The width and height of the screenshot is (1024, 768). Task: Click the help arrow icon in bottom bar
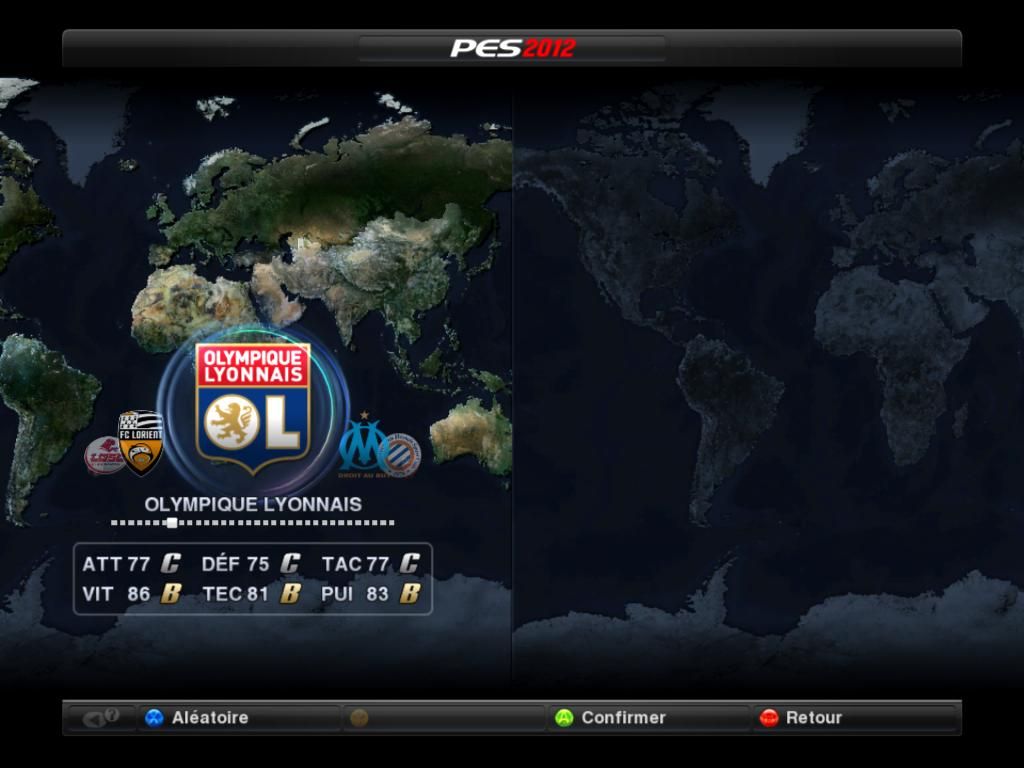[x=100, y=717]
